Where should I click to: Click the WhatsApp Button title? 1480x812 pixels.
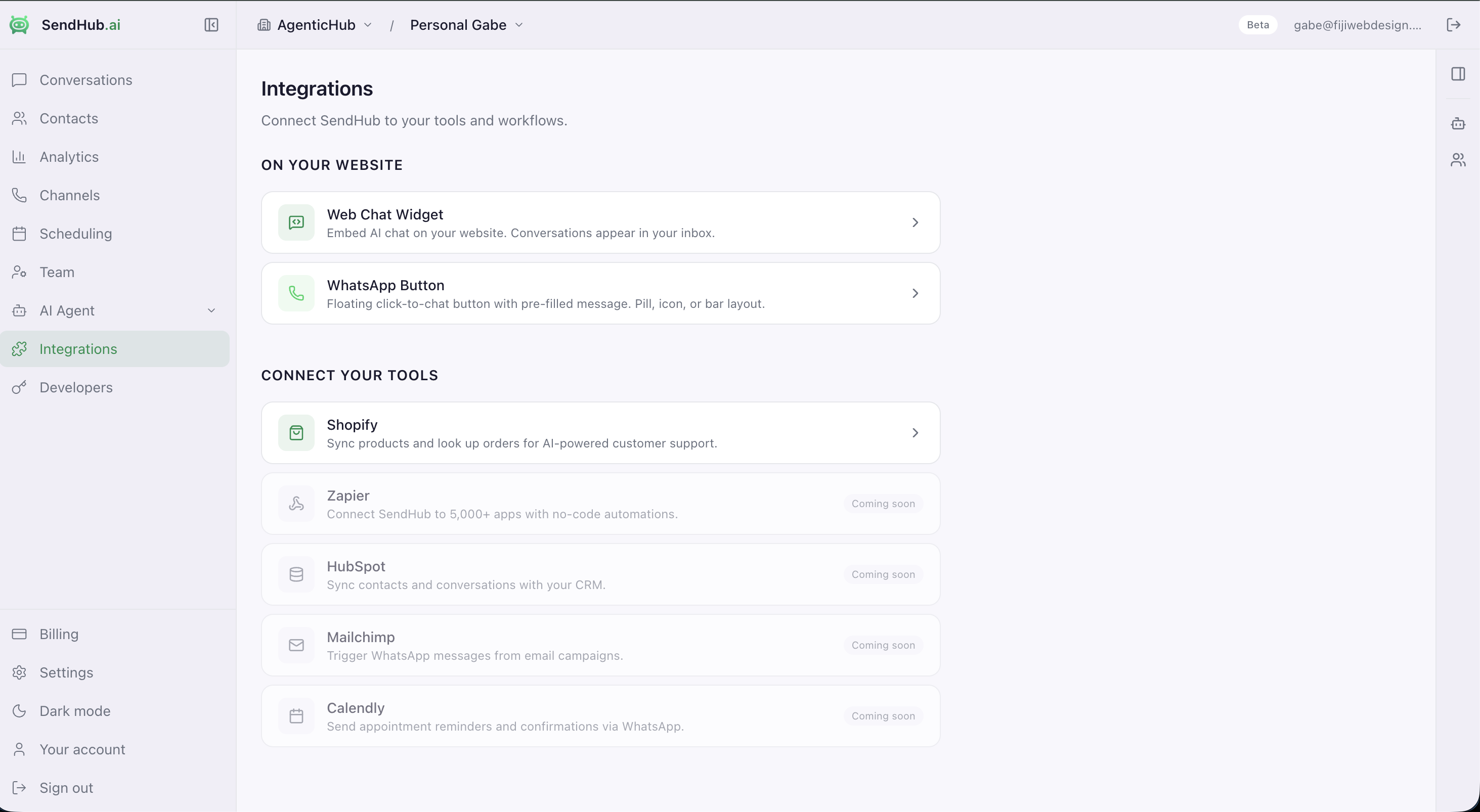pyautogui.click(x=385, y=285)
